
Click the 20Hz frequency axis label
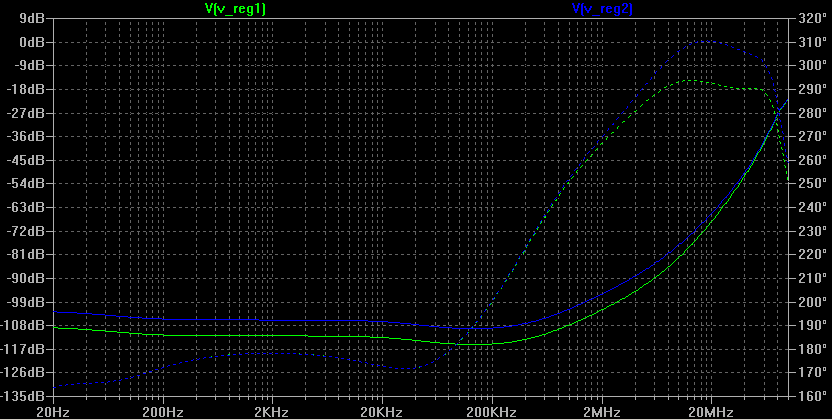click(53, 412)
